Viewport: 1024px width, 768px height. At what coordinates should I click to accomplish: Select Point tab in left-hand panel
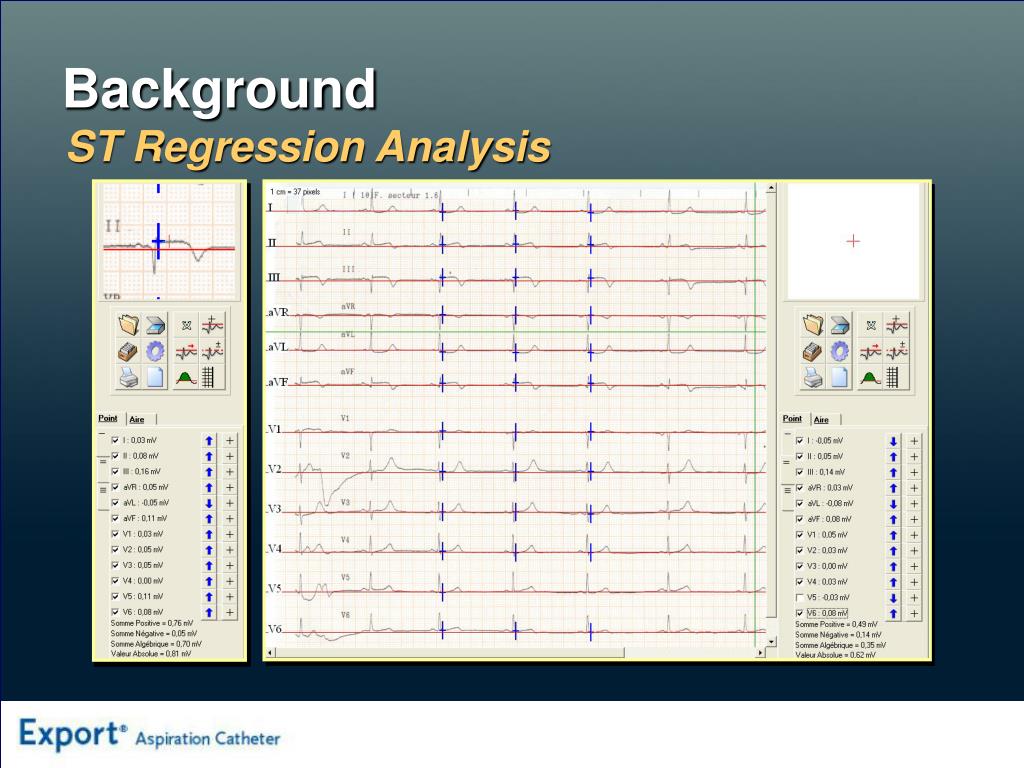point(108,419)
